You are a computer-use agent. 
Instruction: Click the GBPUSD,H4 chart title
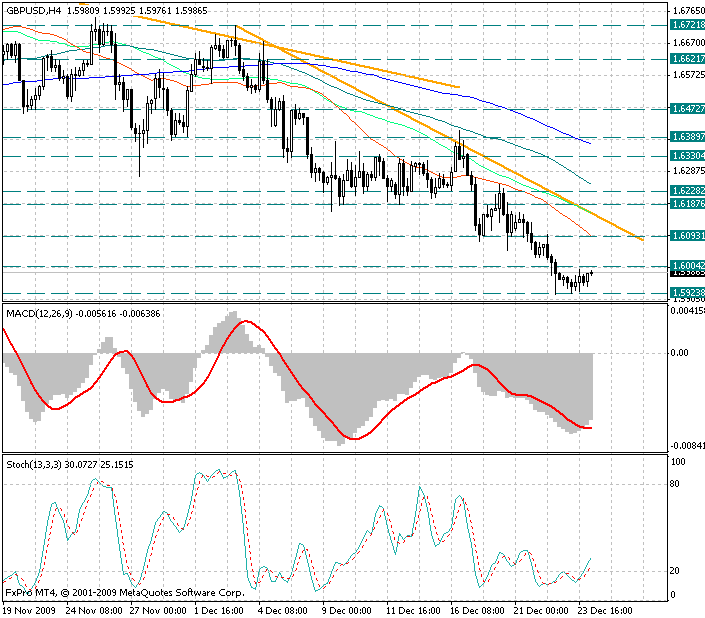34,10
